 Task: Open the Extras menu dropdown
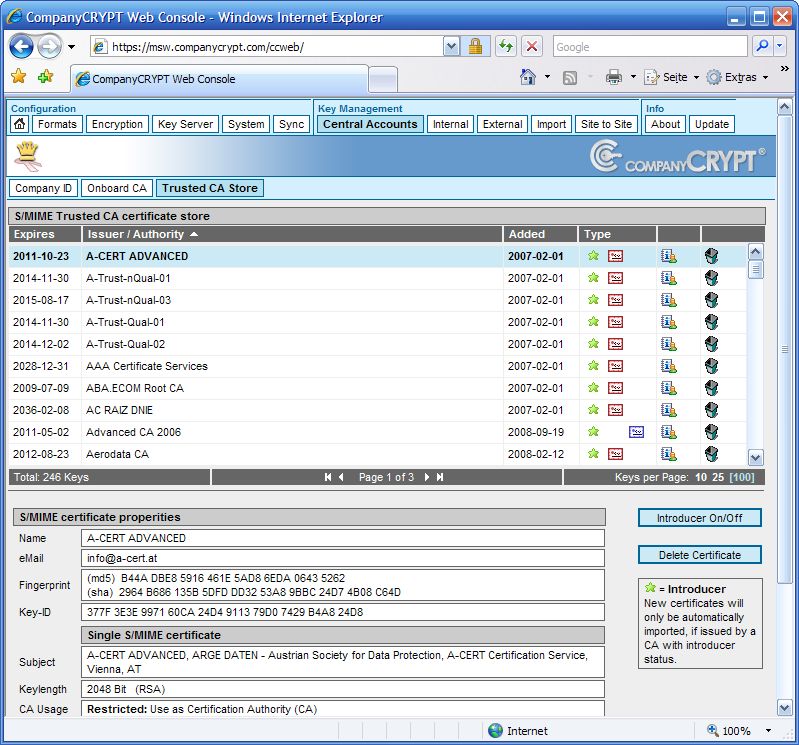point(765,77)
